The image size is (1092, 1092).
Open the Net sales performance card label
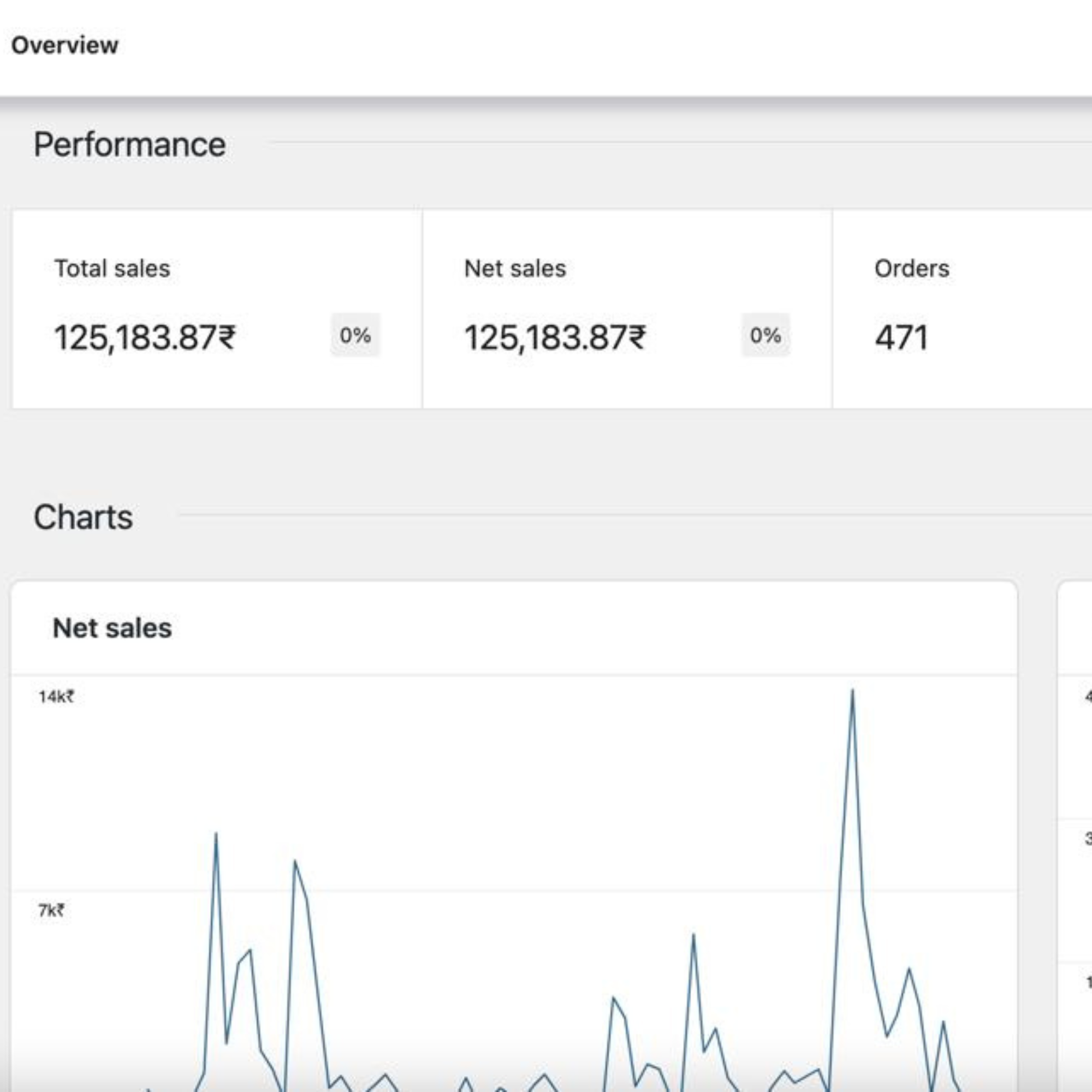[515, 269]
